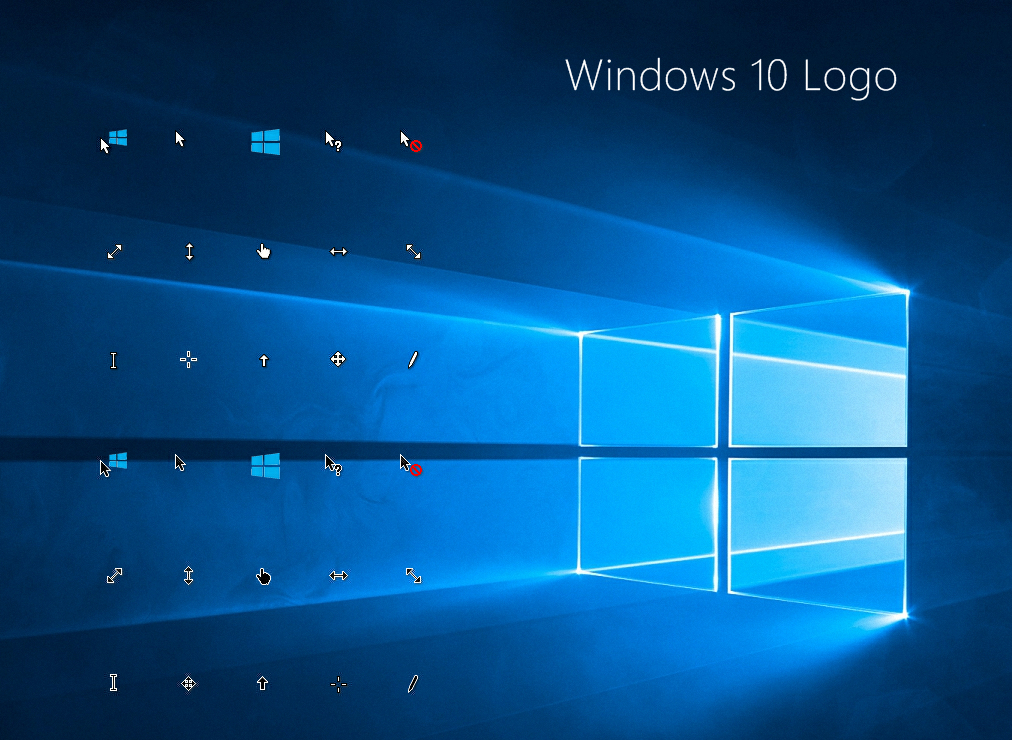This screenshot has height=740, width=1012.
Task: Select the vertical resize cursor
Action: click(x=188, y=251)
